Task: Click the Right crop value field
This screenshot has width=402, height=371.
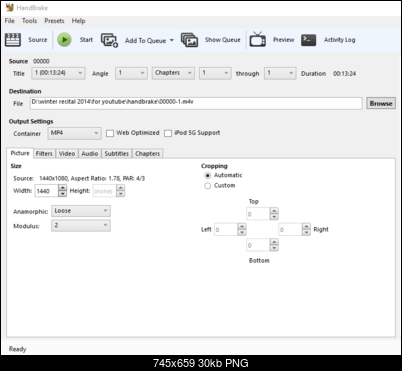Action: click(290, 229)
